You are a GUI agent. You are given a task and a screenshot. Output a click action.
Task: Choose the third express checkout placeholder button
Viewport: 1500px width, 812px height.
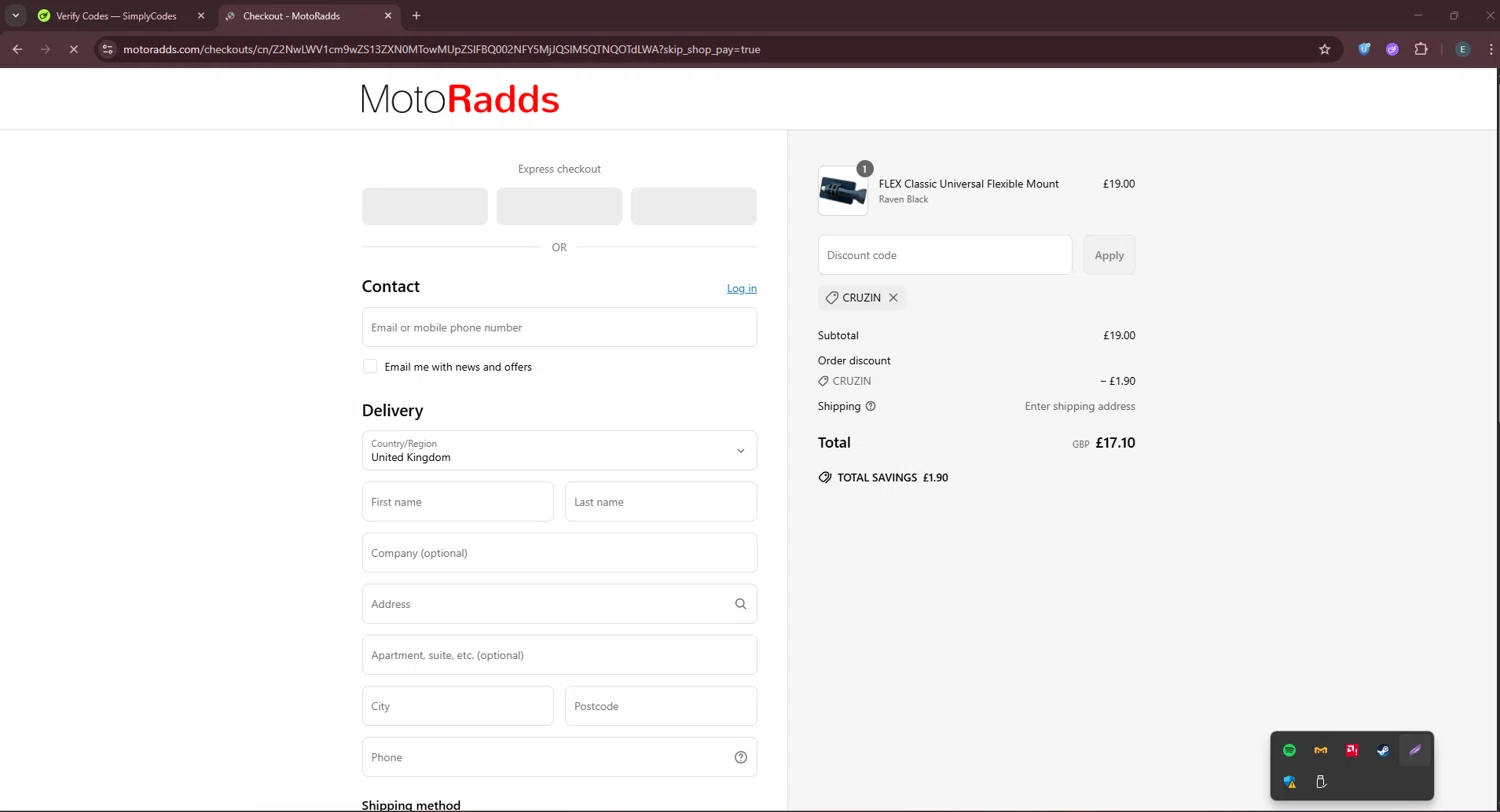(x=693, y=206)
